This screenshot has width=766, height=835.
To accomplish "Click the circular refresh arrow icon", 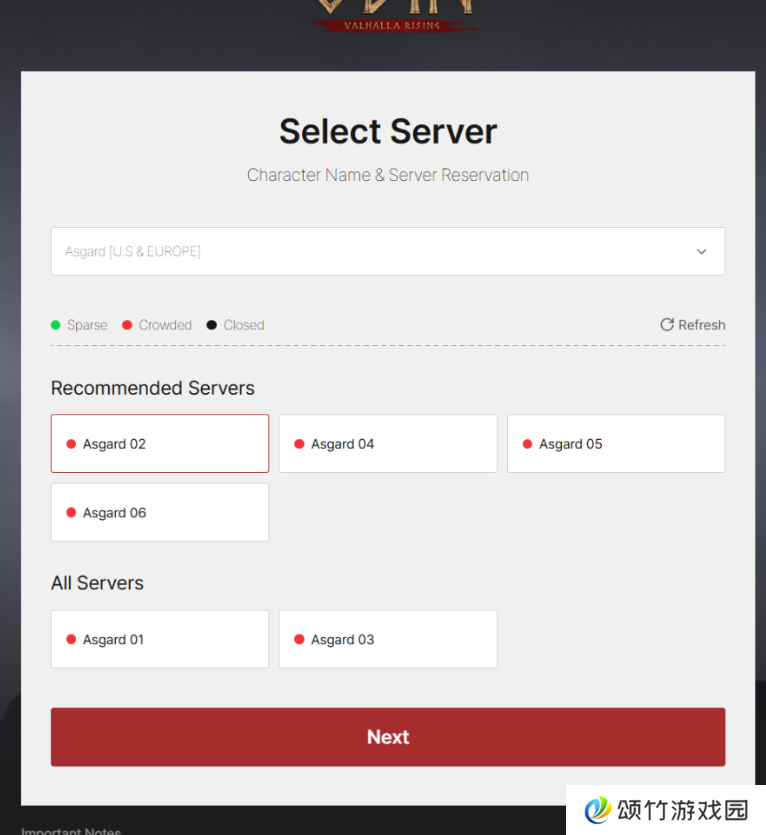I will 667,324.
